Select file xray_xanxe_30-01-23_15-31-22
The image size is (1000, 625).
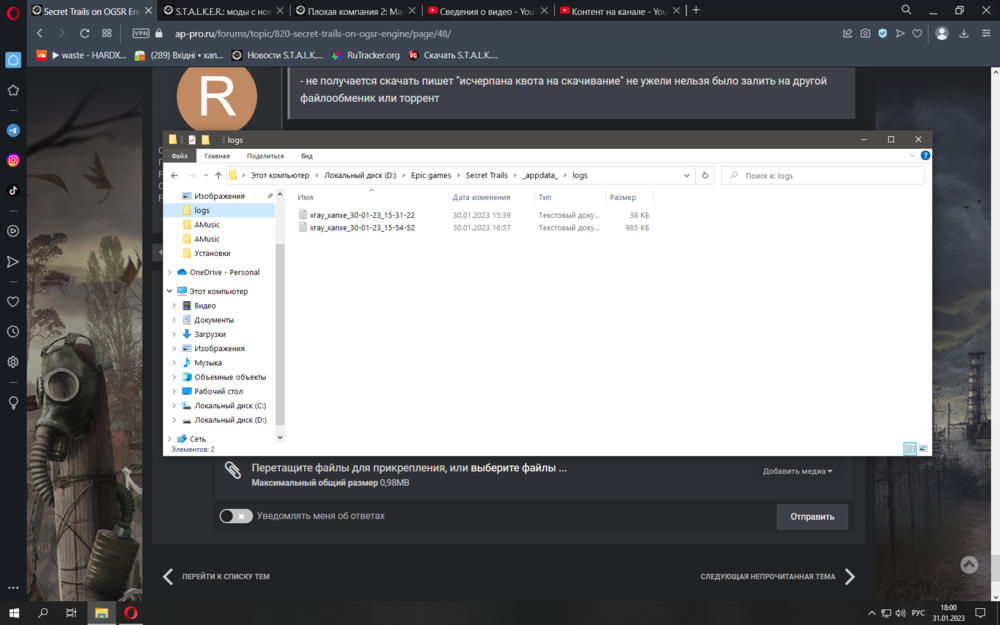(362, 215)
